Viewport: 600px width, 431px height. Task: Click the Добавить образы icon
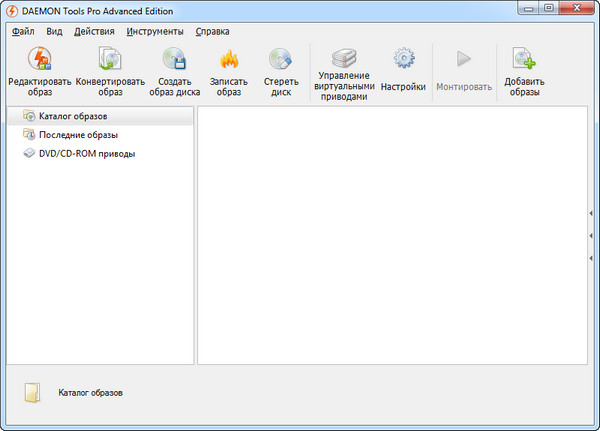[x=522, y=61]
